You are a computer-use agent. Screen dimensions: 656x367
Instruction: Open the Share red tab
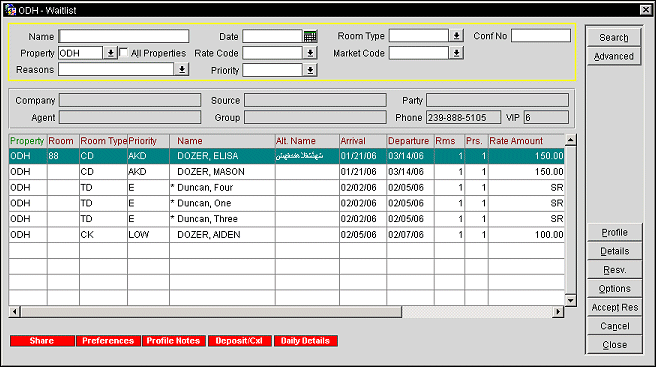42,341
